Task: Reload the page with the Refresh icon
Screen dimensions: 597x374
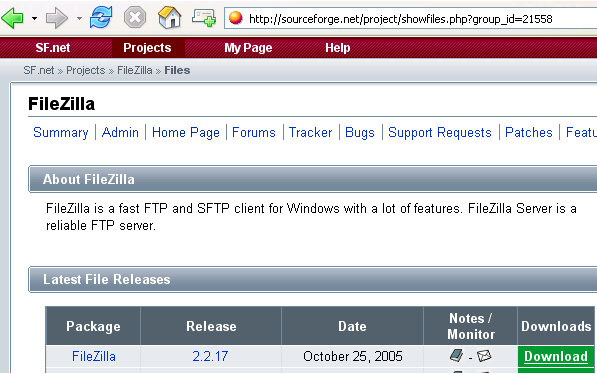Action: [101, 18]
